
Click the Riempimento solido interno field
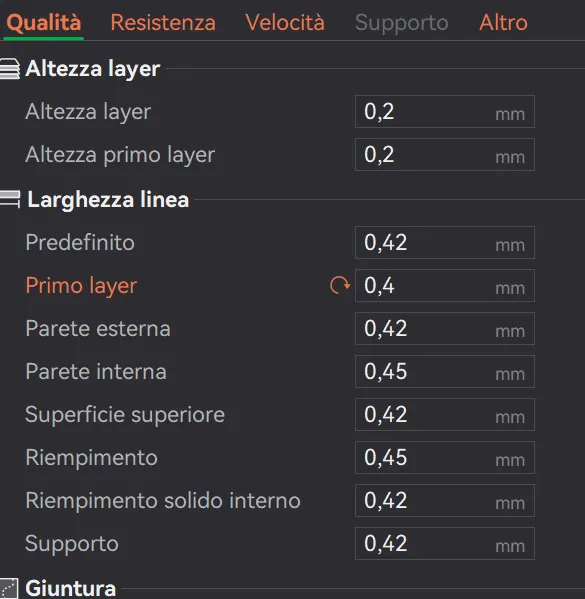click(x=445, y=501)
